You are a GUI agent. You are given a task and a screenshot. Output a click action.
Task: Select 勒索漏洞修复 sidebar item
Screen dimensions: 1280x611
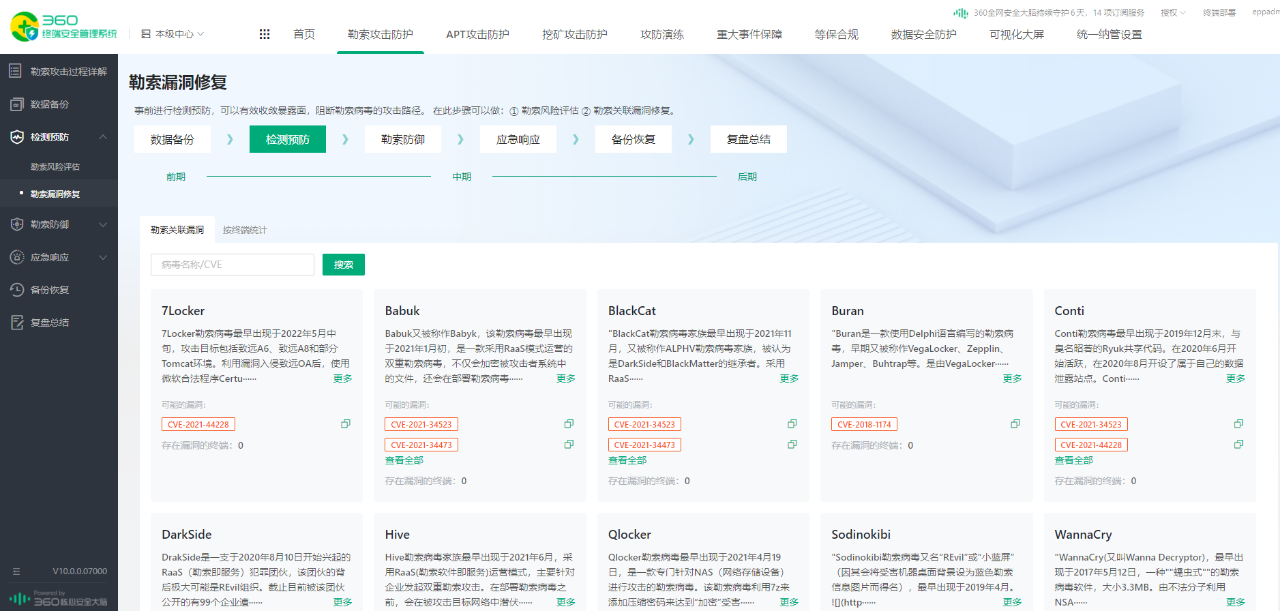click(x=55, y=194)
